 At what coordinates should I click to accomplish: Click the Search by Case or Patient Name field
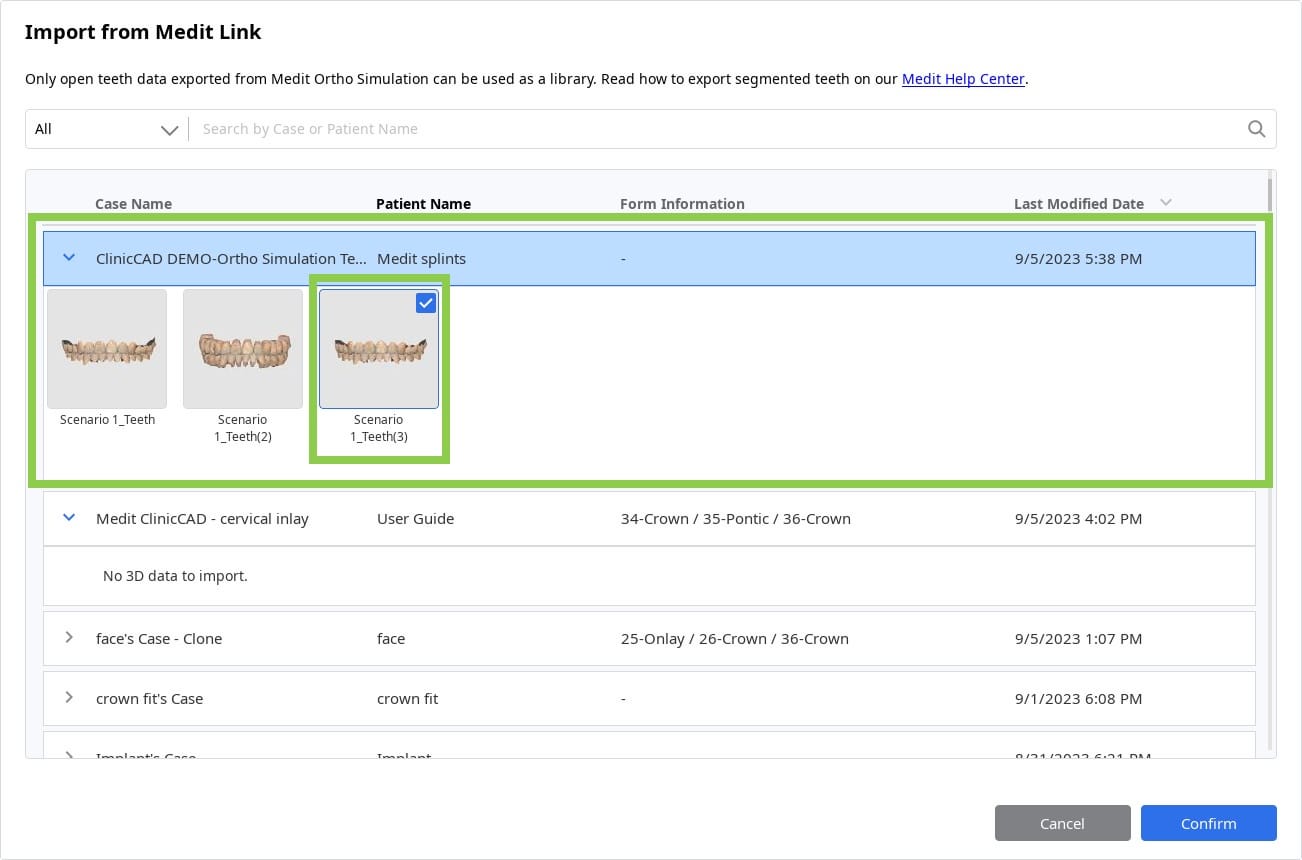[x=720, y=129]
